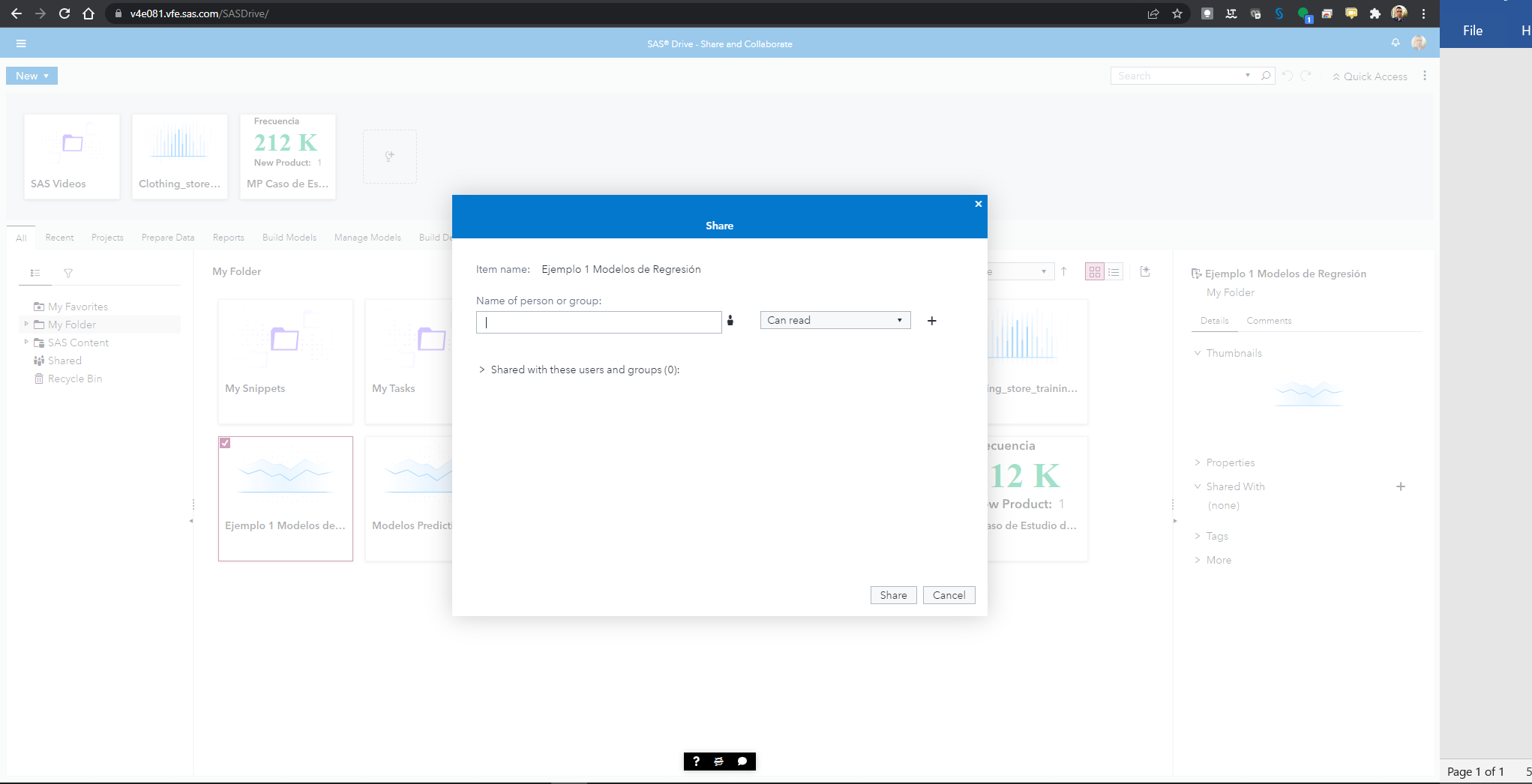Open the search magnifier icon

[1266, 76]
